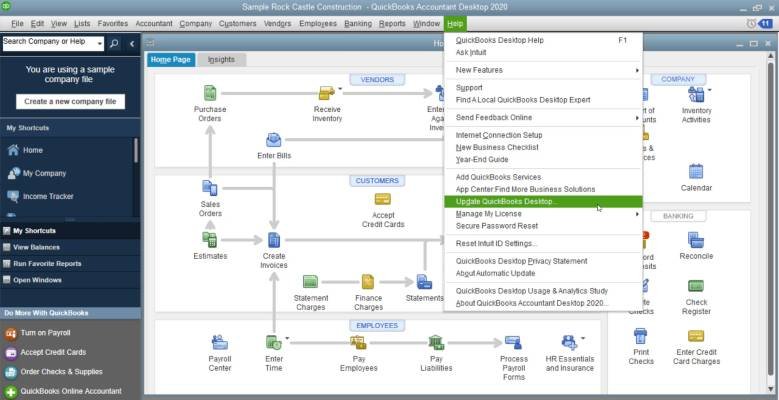The height and width of the screenshot is (400, 779).
Task: Select the Home Page tab
Action: [x=170, y=60]
